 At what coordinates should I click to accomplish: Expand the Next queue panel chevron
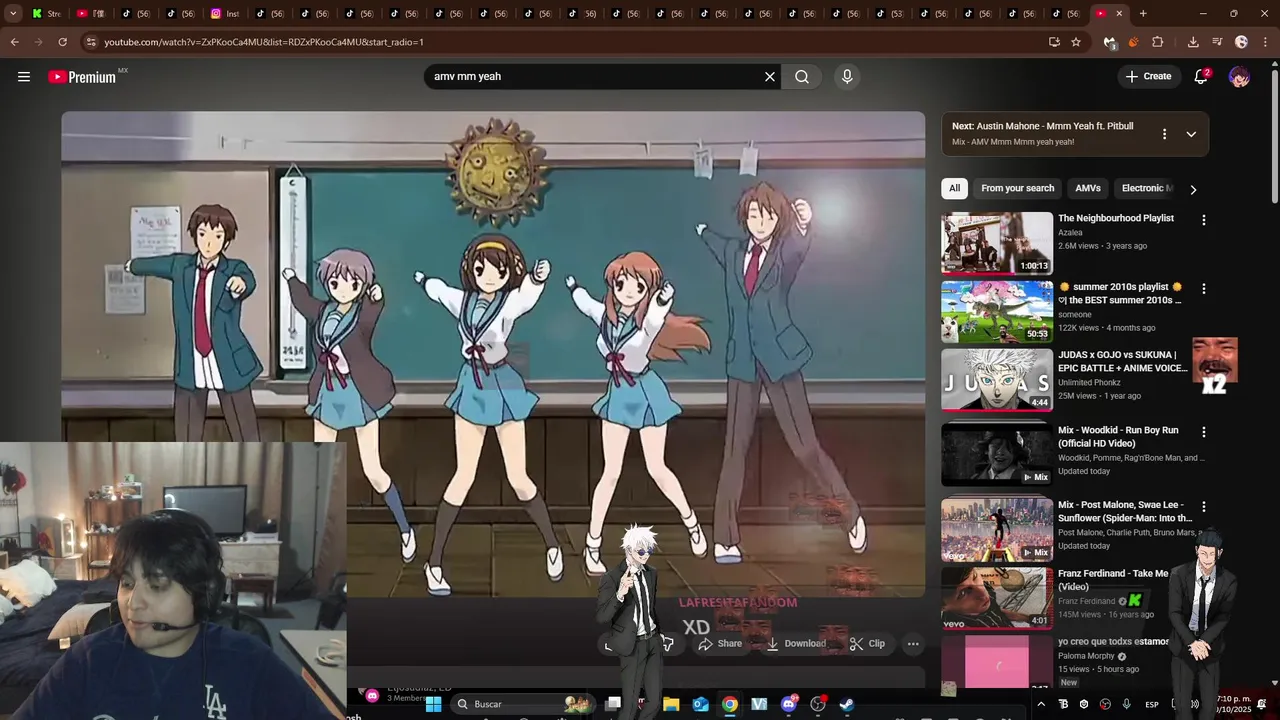tap(1191, 134)
